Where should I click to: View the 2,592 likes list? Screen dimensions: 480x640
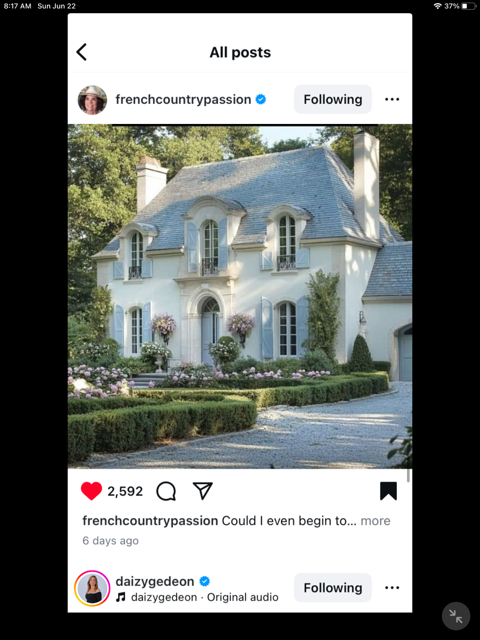pyautogui.click(x=125, y=491)
